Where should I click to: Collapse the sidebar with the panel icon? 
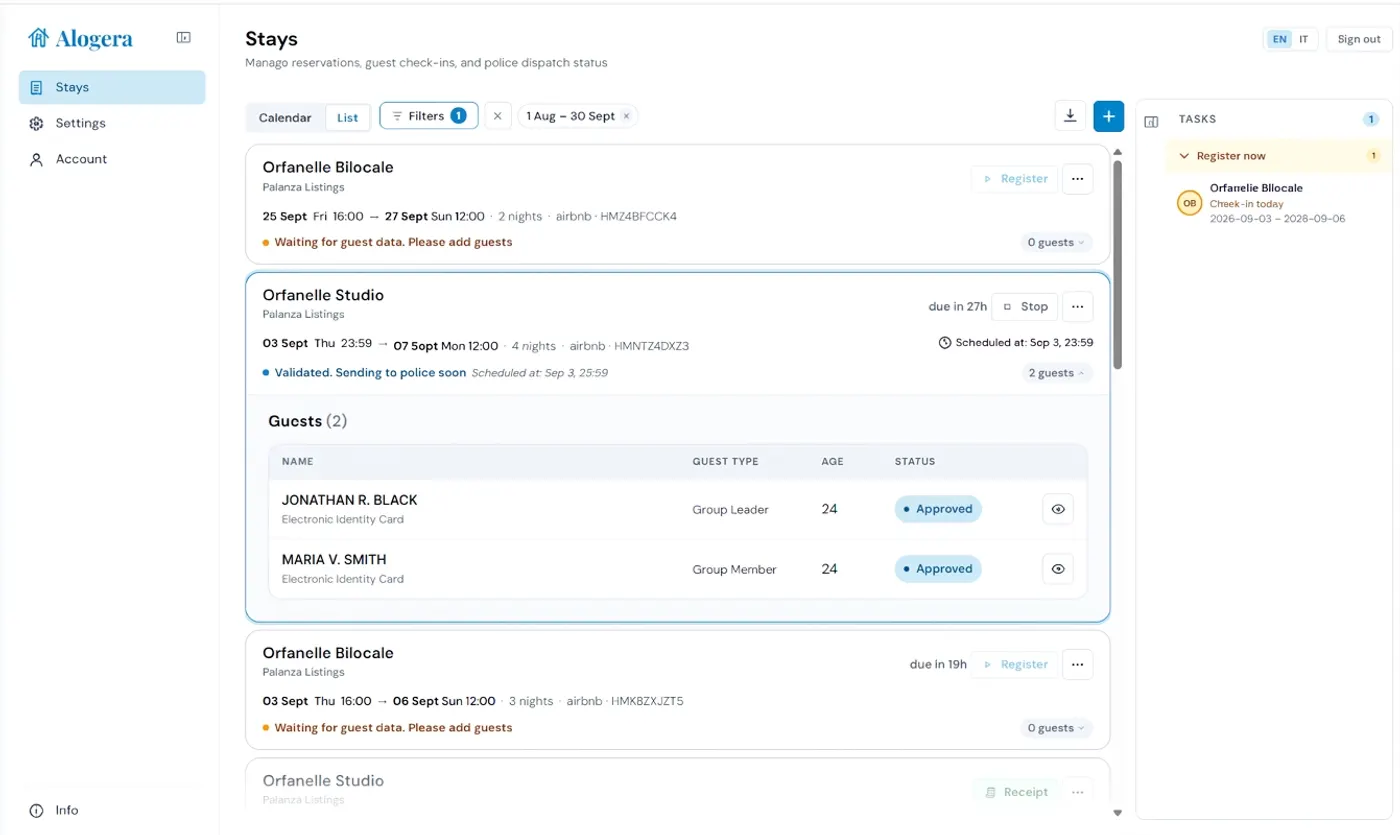[184, 38]
